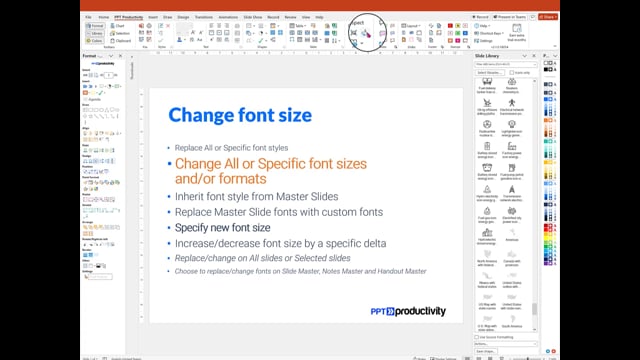640x360 pixels.
Task: Click the Settings icon in ribbon
Action: tap(484, 41)
